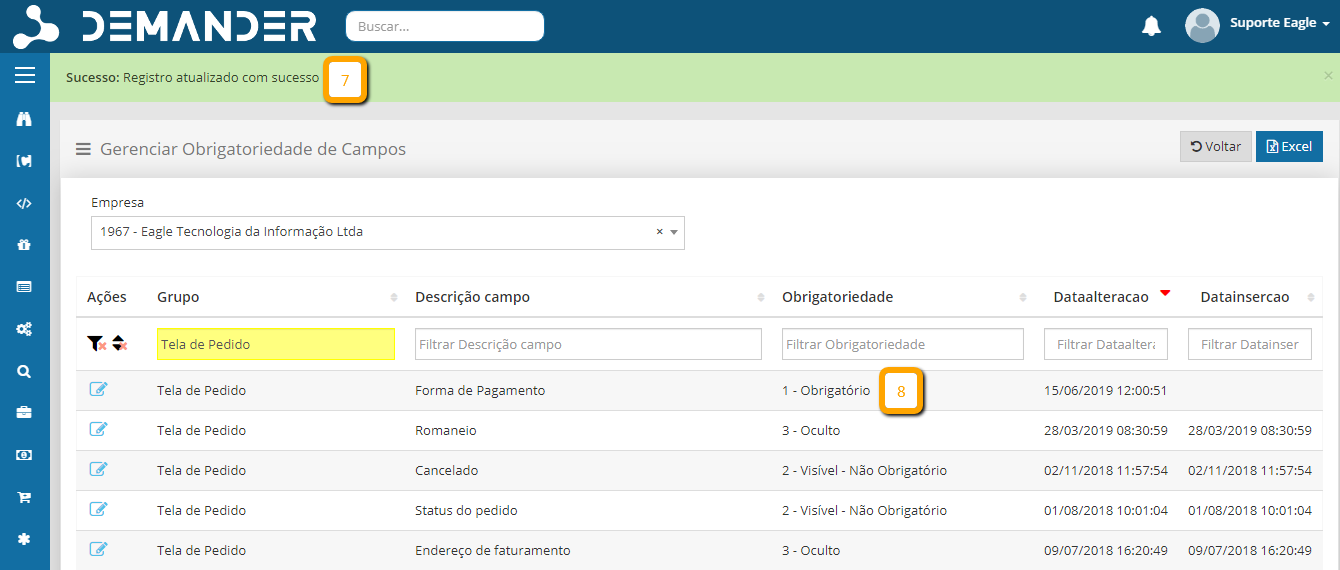Viewport: 1340px width, 570px height.
Task: Open the hamburger menu in the sidebar
Action: click(x=25, y=76)
